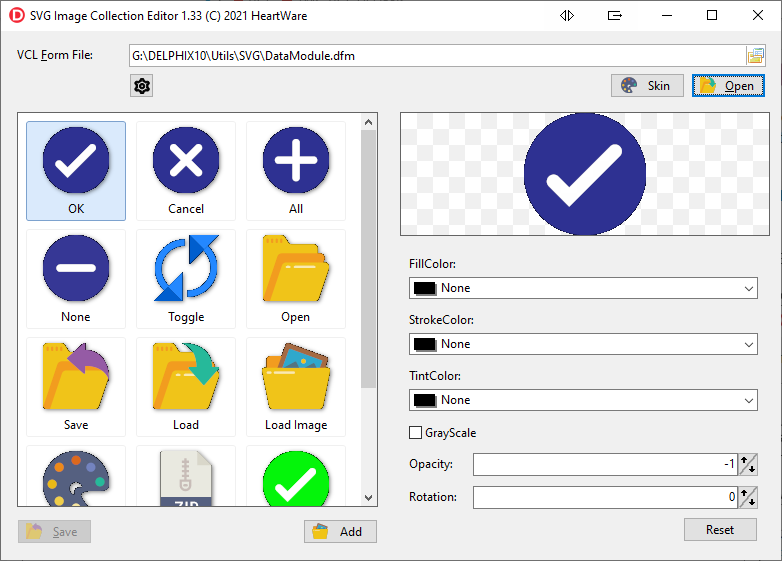
Task: Click the Open button
Action: [728, 86]
